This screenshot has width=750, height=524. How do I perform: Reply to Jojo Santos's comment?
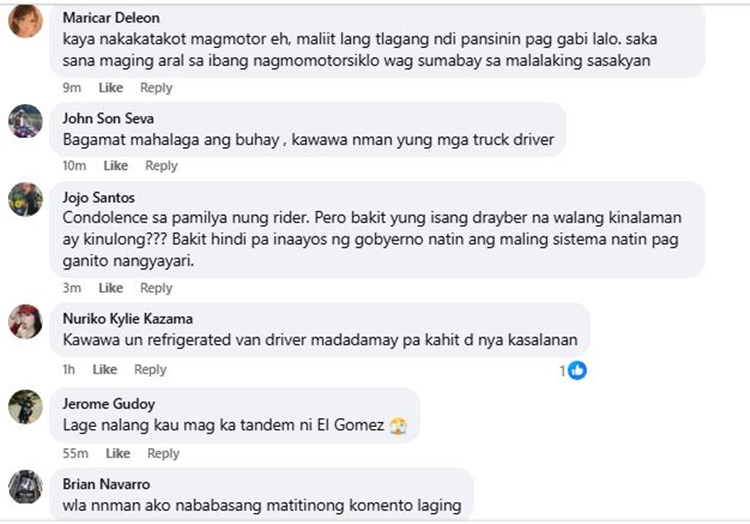click(156, 288)
